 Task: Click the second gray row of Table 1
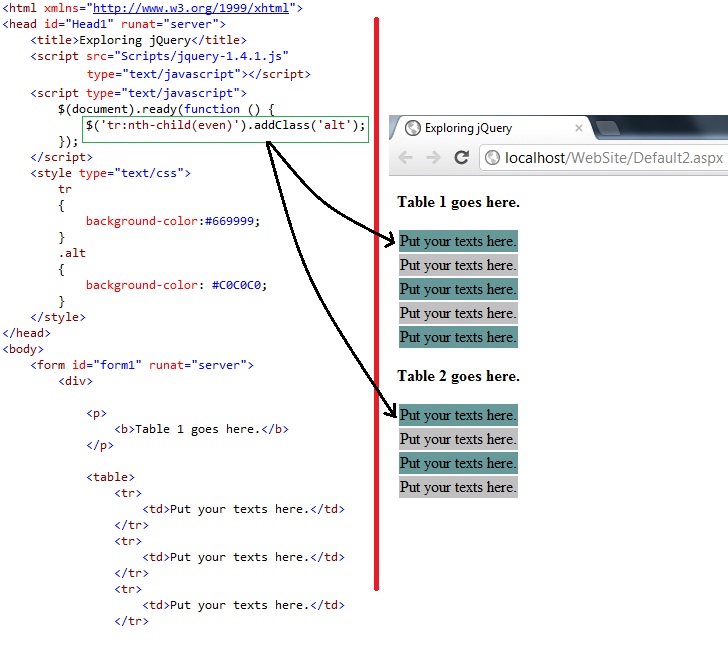click(x=458, y=265)
